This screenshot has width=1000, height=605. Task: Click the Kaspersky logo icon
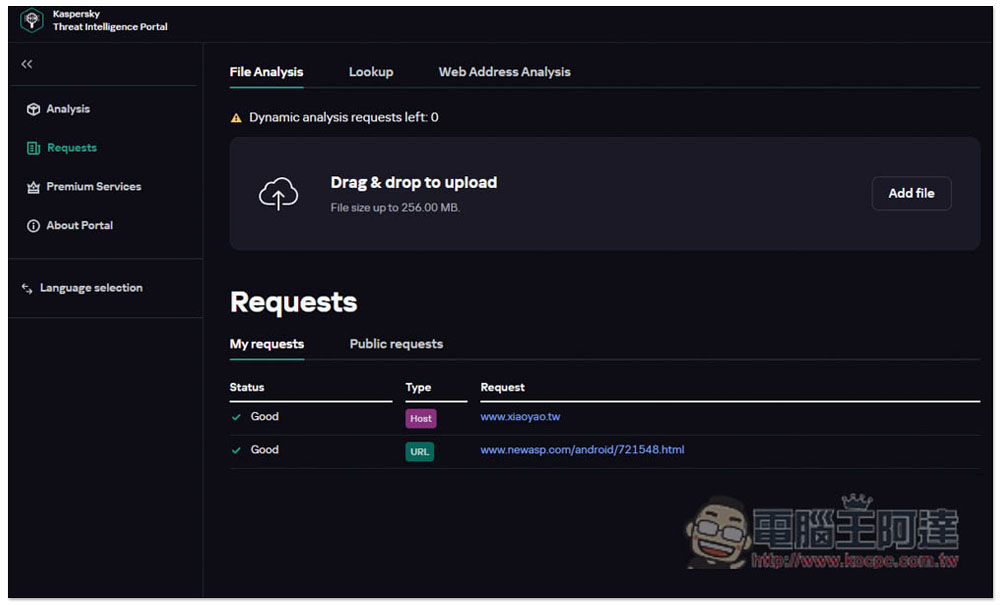pyautogui.click(x=31, y=20)
